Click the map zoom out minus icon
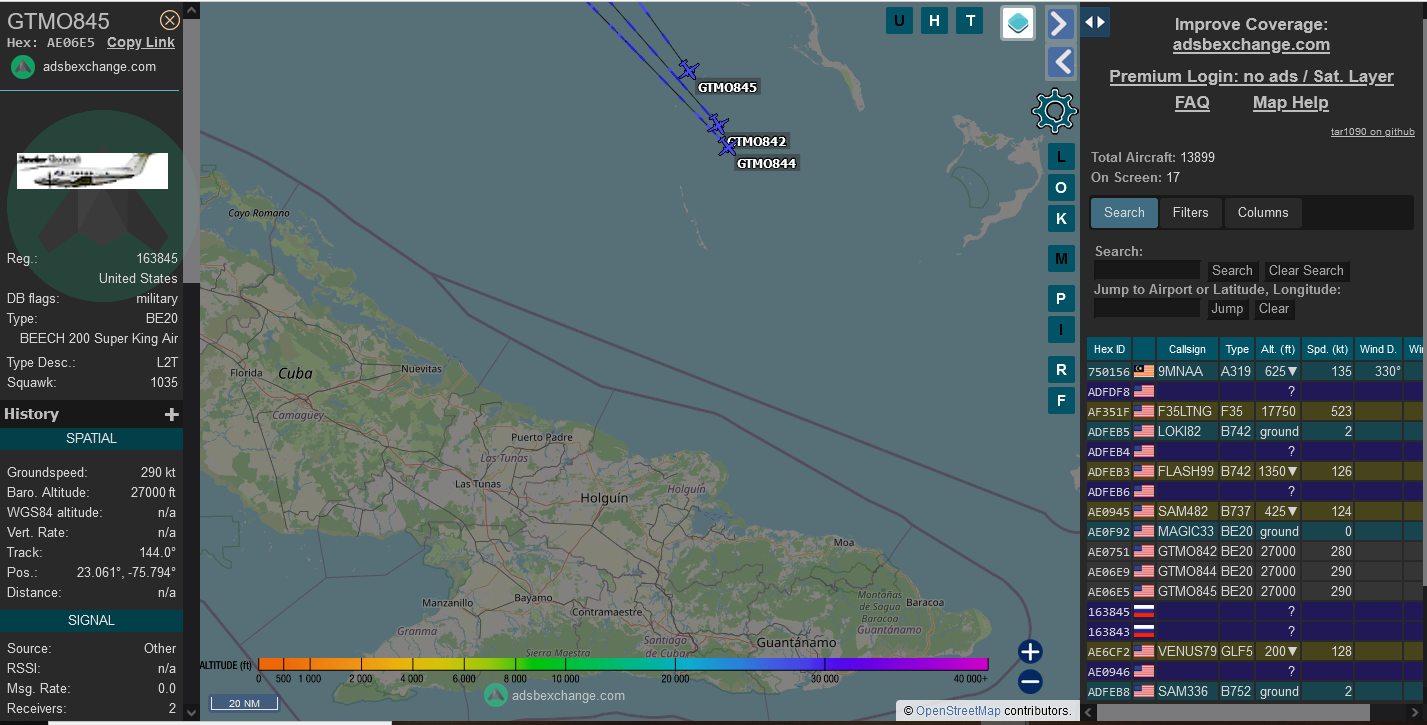Screen dimensions: 1427x725 click(1030, 682)
